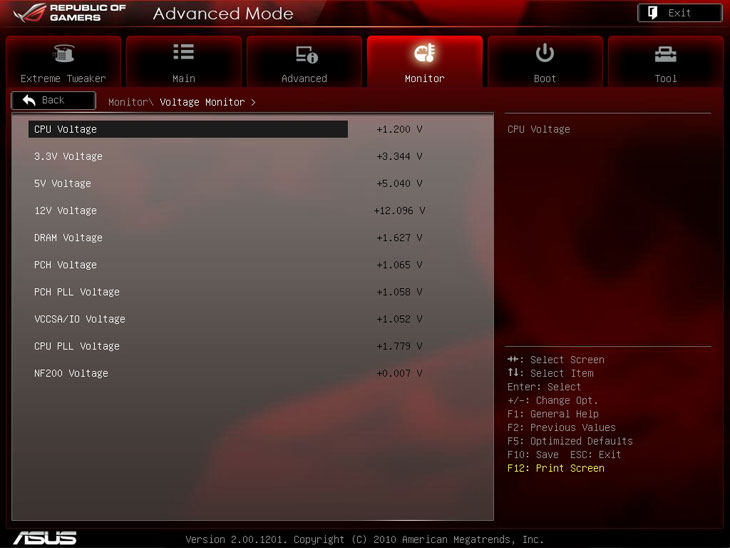Click the Advanced tab chip icon

tap(304, 54)
